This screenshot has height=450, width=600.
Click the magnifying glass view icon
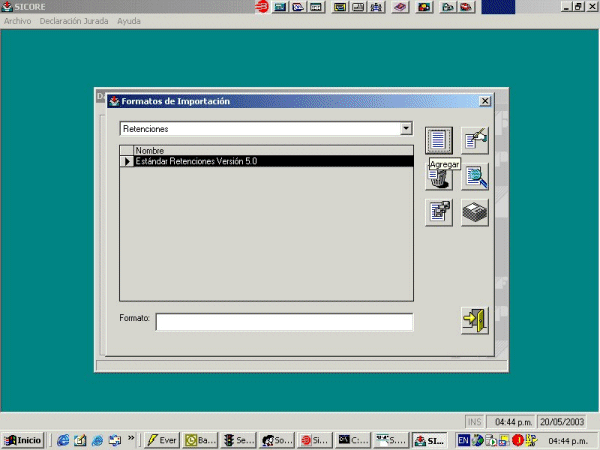pyautogui.click(x=475, y=177)
